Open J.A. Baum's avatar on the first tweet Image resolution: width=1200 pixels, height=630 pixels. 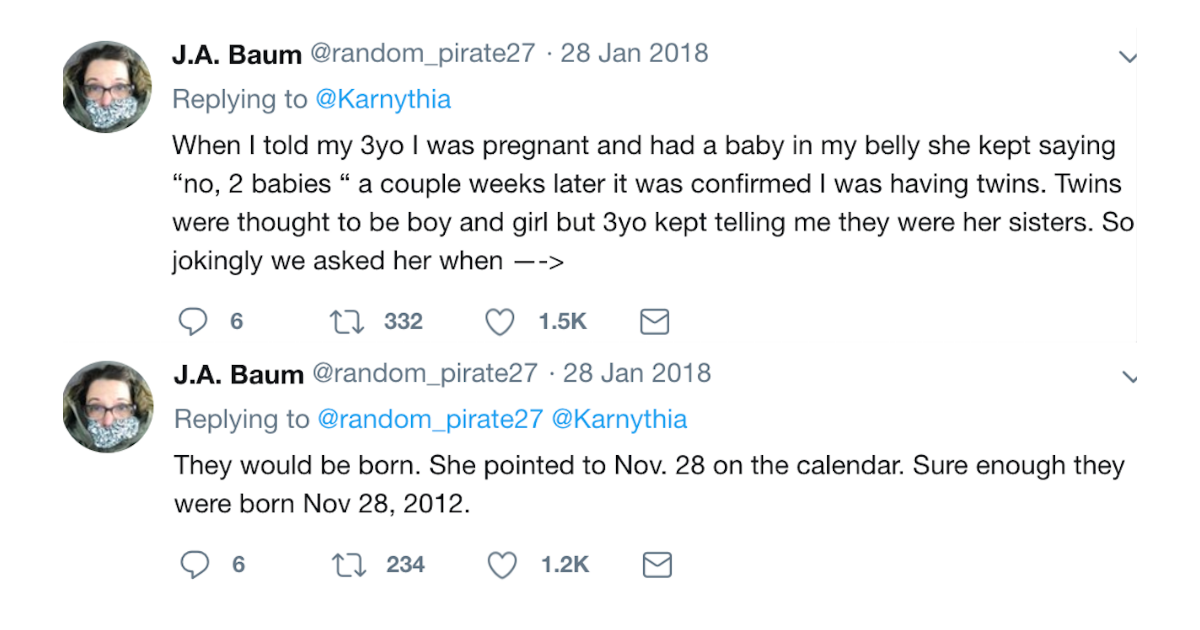107,87
